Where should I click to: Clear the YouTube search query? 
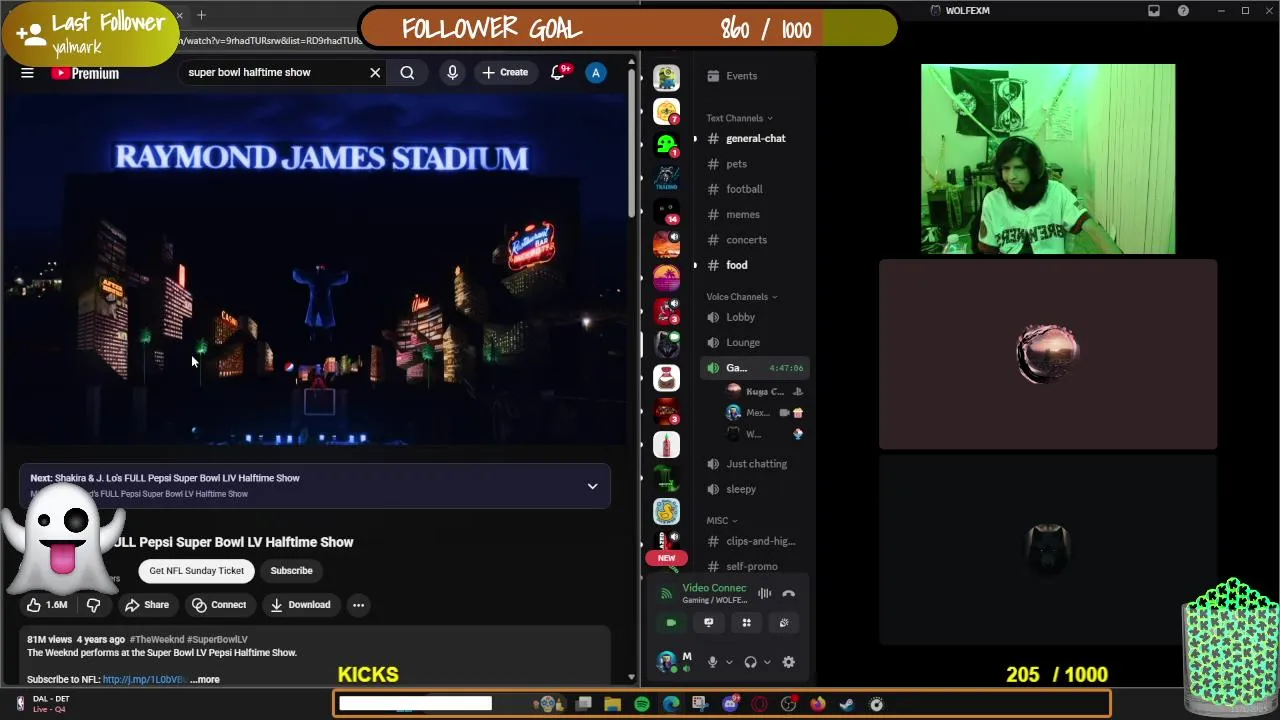click(375, 72)
